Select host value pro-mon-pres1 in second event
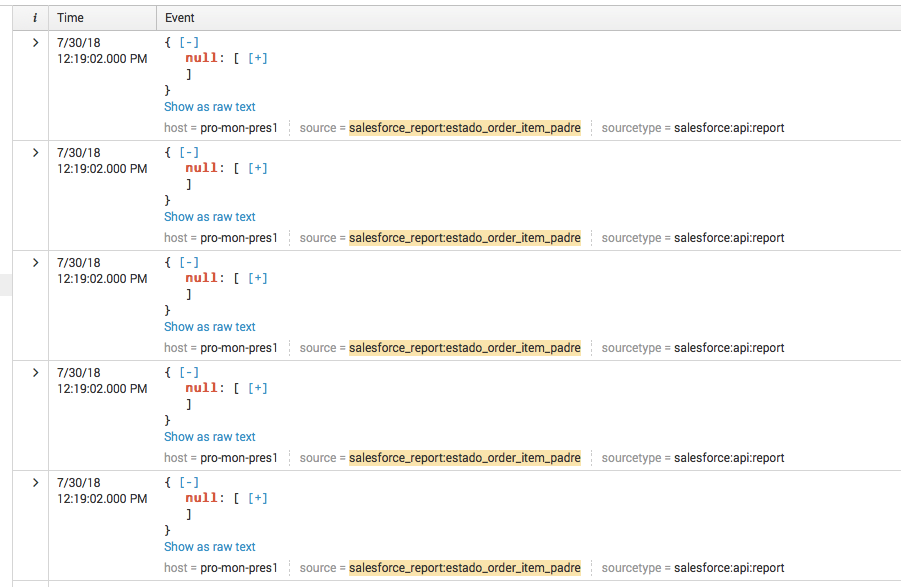Viewport: 901px width, 587px height. [x=238, y=238]
